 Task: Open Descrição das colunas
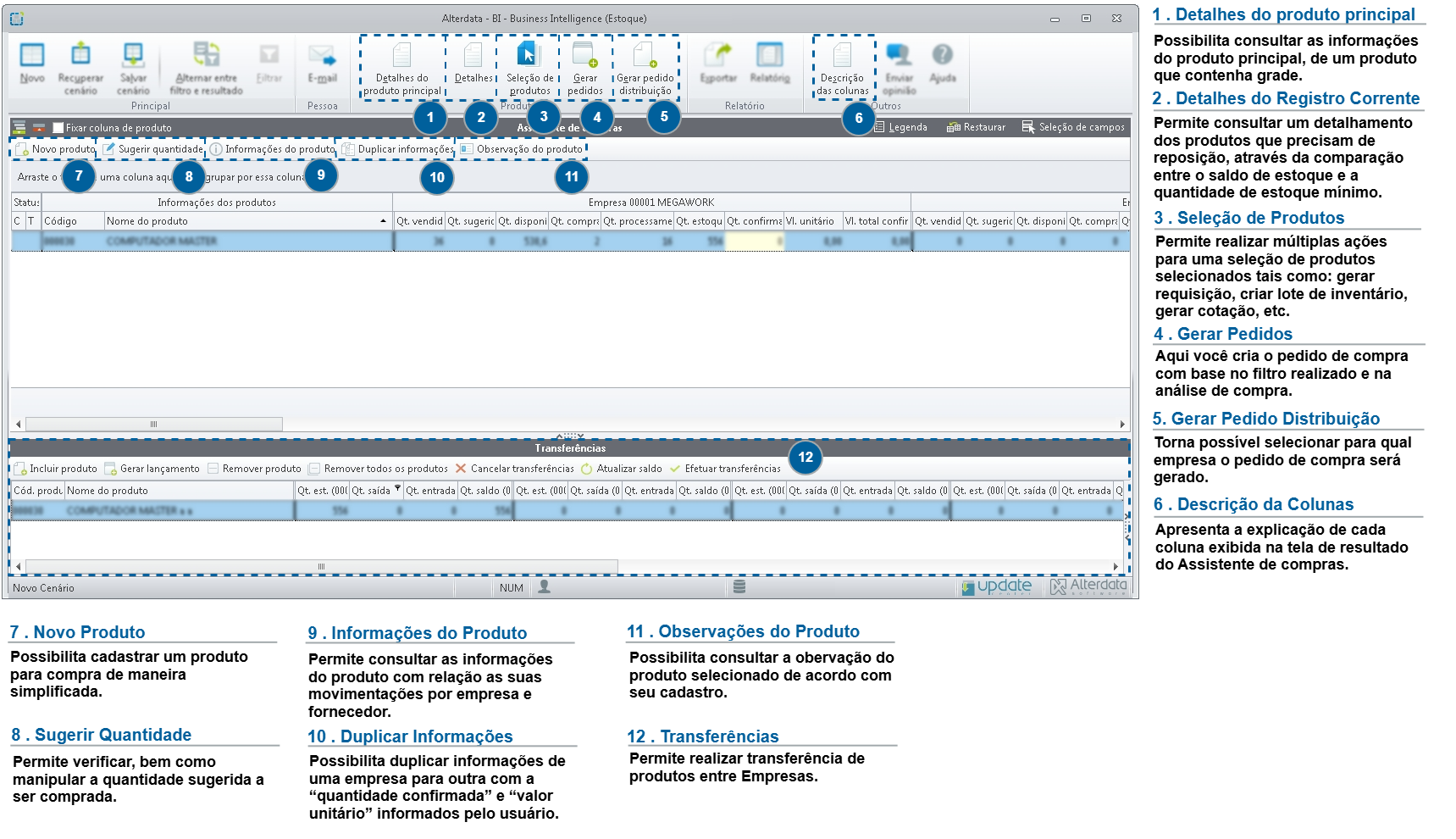coord(843,69)
